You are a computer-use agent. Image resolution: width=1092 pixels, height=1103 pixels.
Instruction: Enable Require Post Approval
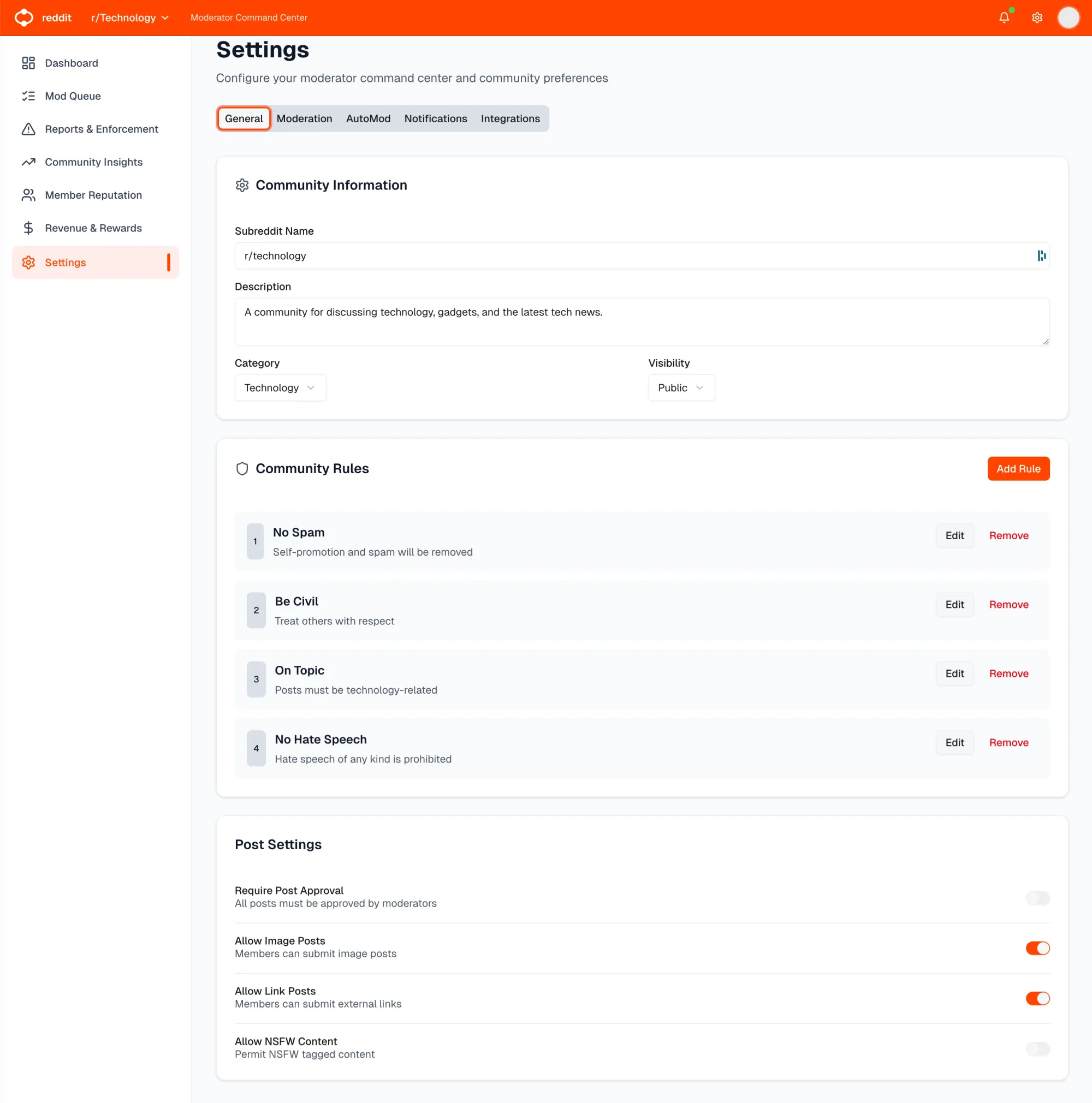pyautogui.click(x=1037, y=897)
